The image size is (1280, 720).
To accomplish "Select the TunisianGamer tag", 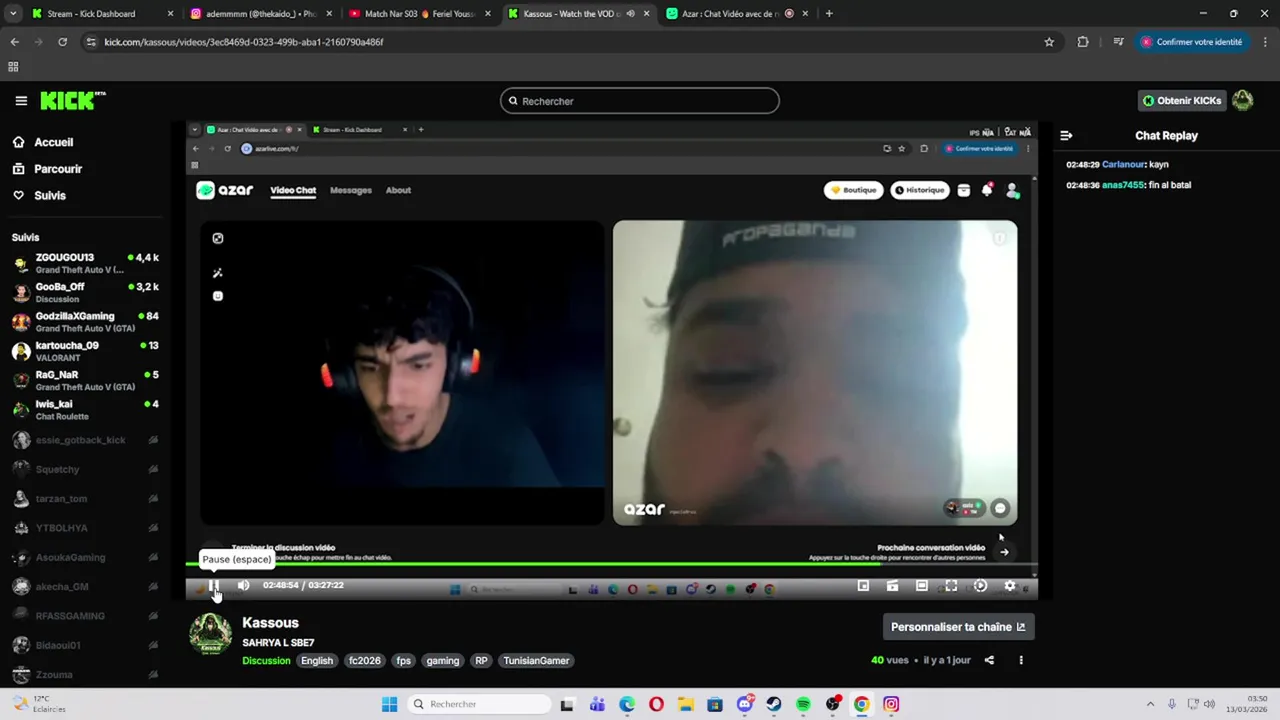I will tap(536, 660).
